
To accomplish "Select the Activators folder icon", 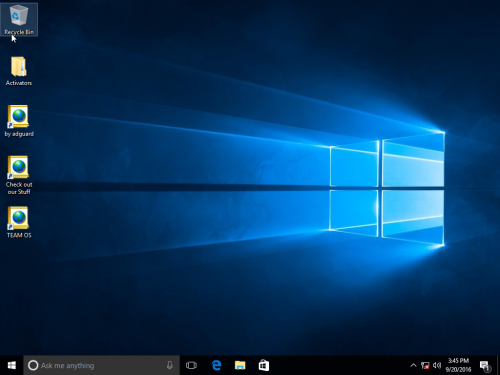I will pos(19,71).
